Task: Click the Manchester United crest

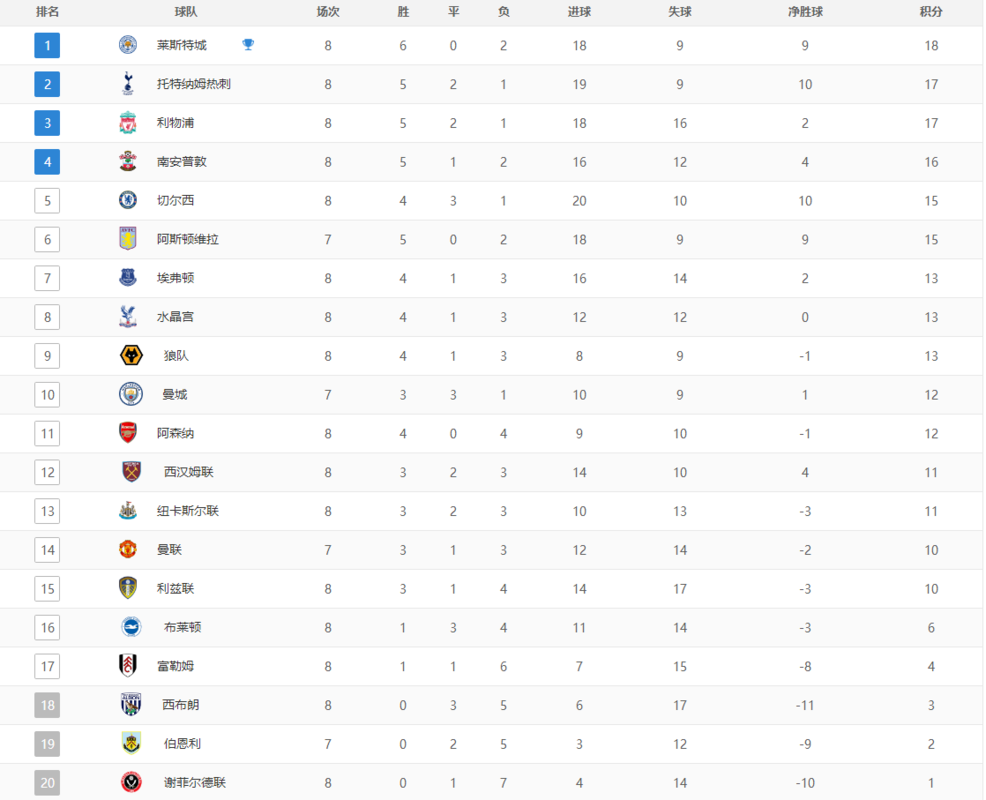Action: [128, 550]
